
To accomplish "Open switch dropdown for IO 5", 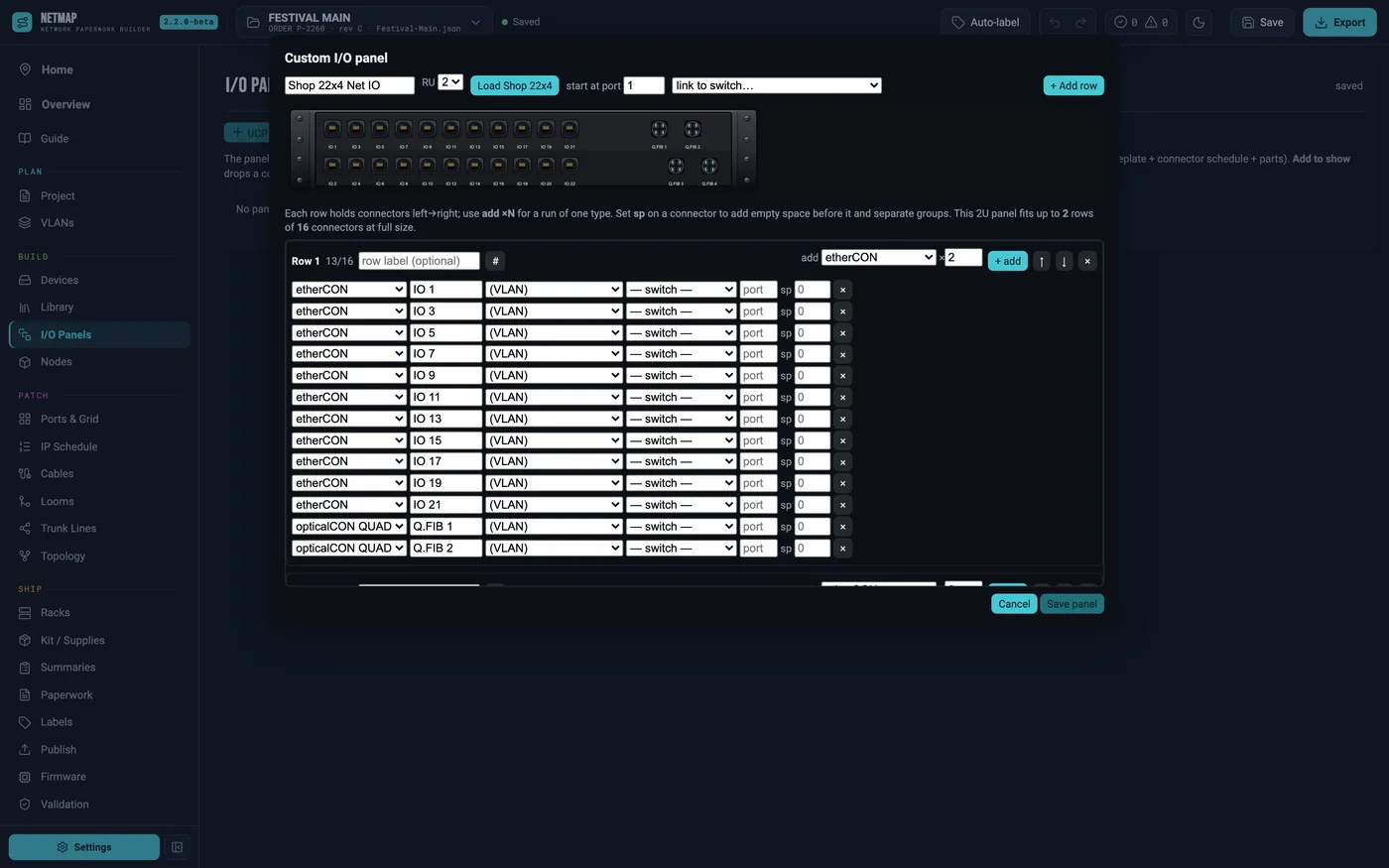I will click(x=681, y=333).
